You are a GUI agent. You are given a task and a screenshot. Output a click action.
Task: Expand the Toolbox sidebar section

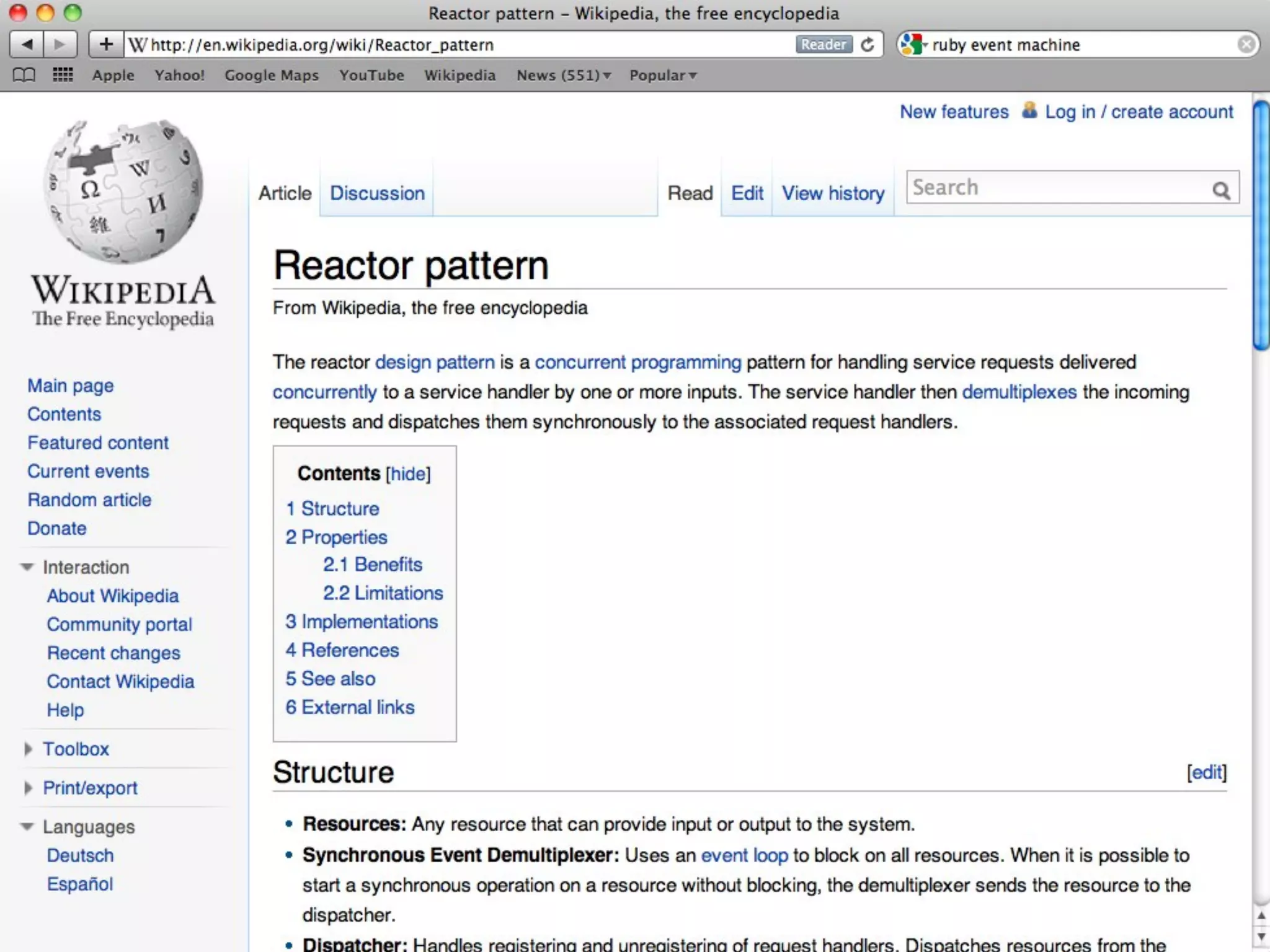pyautogui.click(x=28, y=749)
